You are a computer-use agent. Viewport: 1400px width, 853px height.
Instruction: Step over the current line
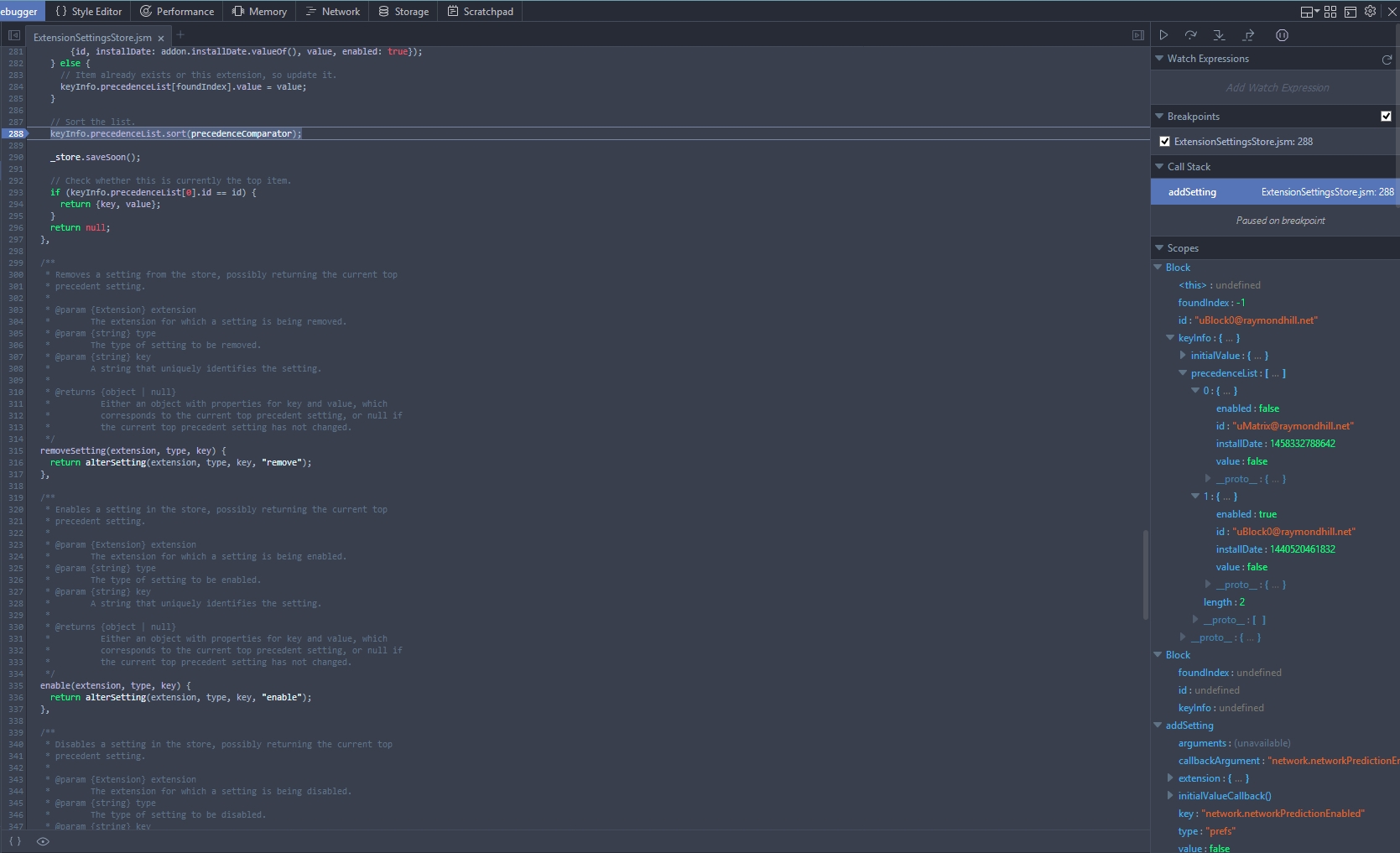tap(1191, 35)
